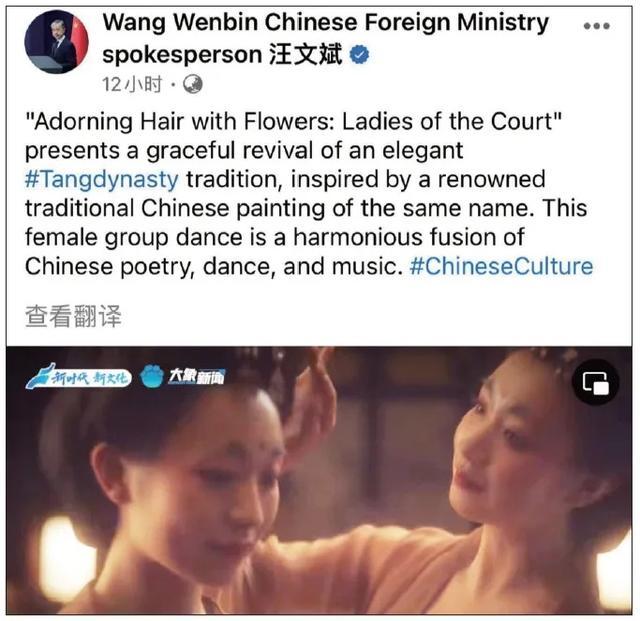Open the 12小时 post timestamp
This screenshot has height=621, width=640.
click(132, 85)
